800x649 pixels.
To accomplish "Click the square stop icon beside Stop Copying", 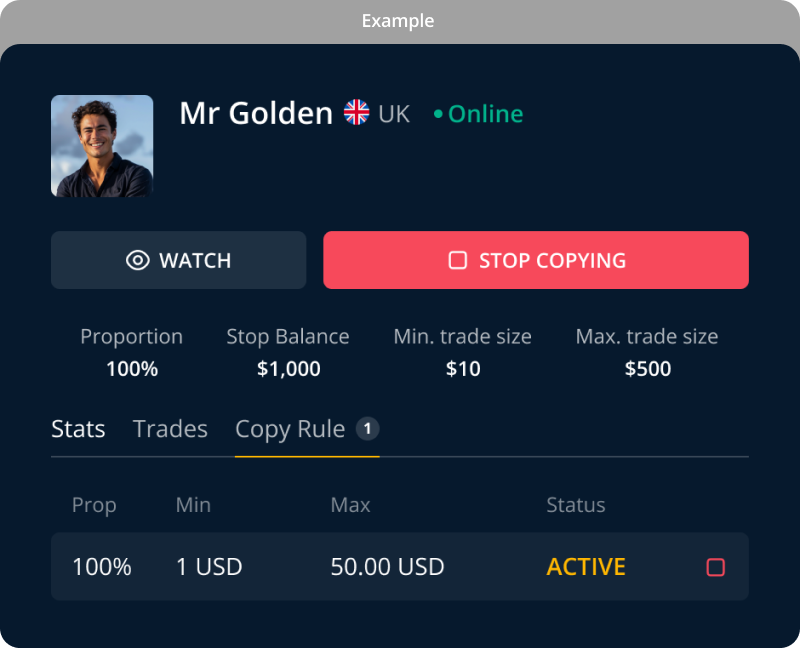I will (457, 260).
